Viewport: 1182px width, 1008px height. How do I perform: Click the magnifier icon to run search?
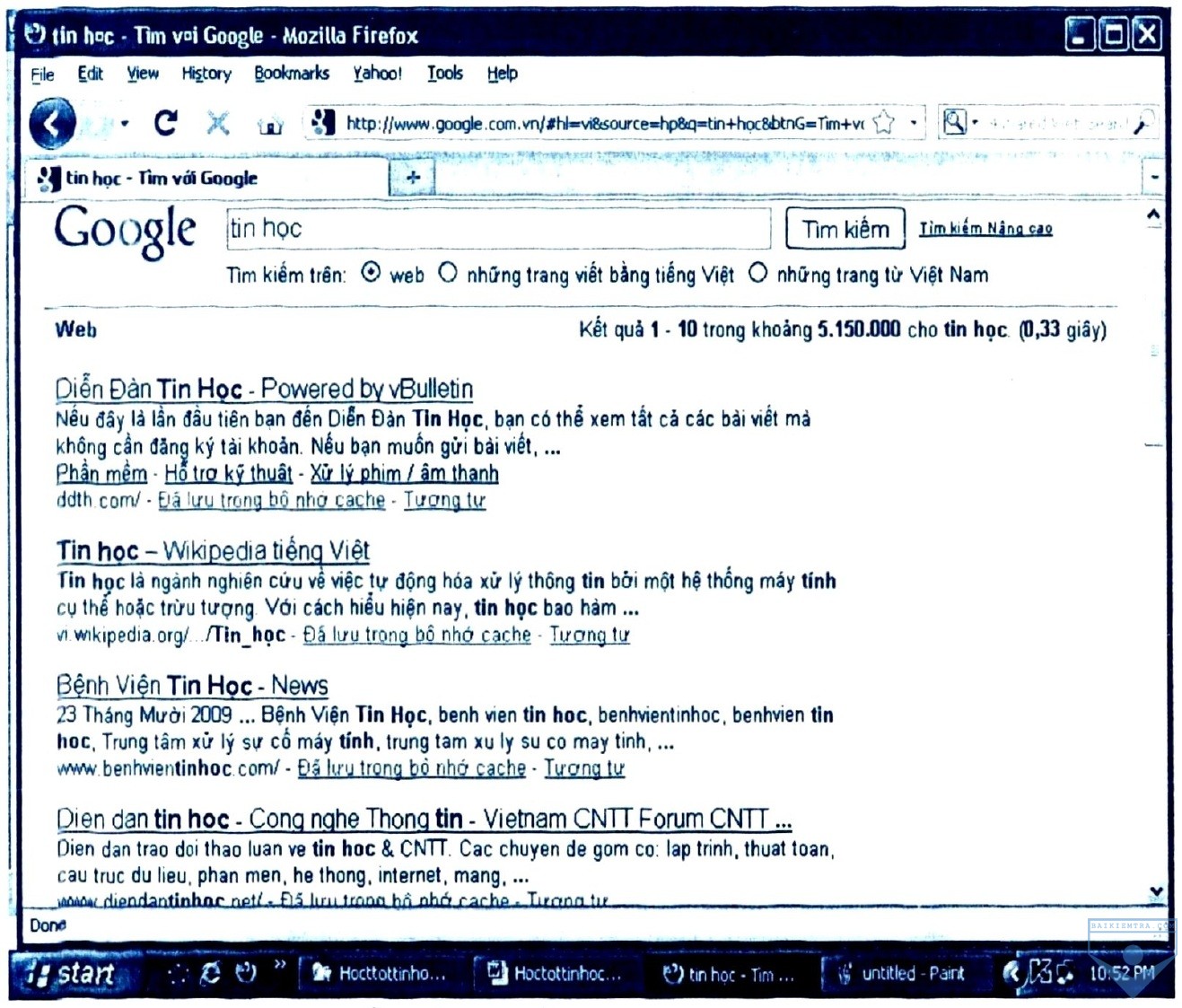pos(1143,123)
